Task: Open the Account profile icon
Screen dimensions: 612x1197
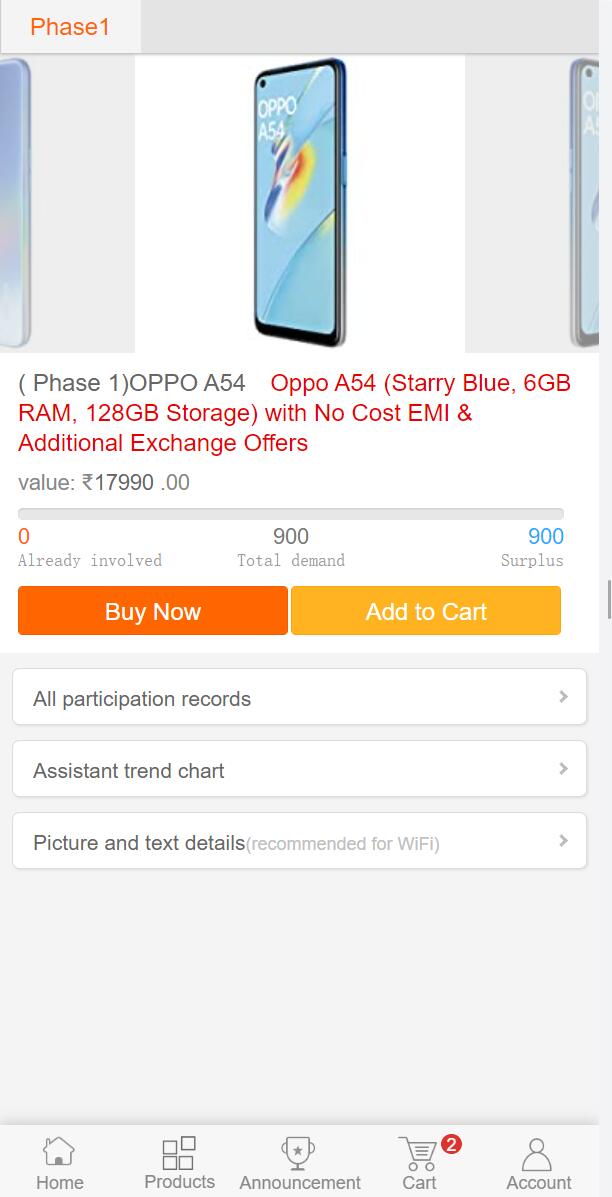Action: [x=538, y=1154]
